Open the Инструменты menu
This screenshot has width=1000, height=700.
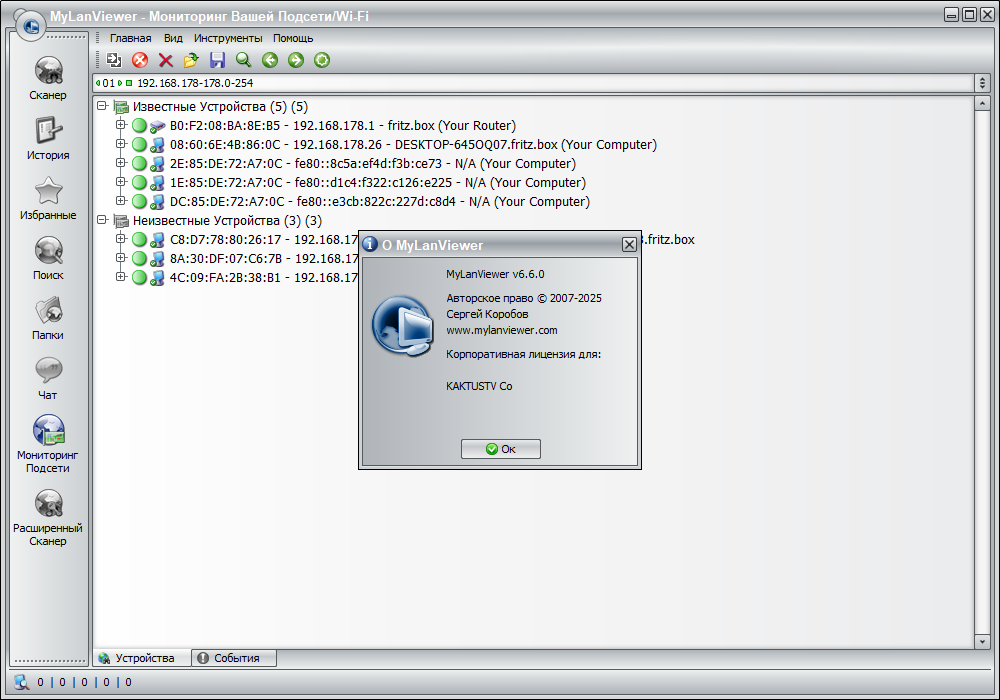tap(228, 37)
